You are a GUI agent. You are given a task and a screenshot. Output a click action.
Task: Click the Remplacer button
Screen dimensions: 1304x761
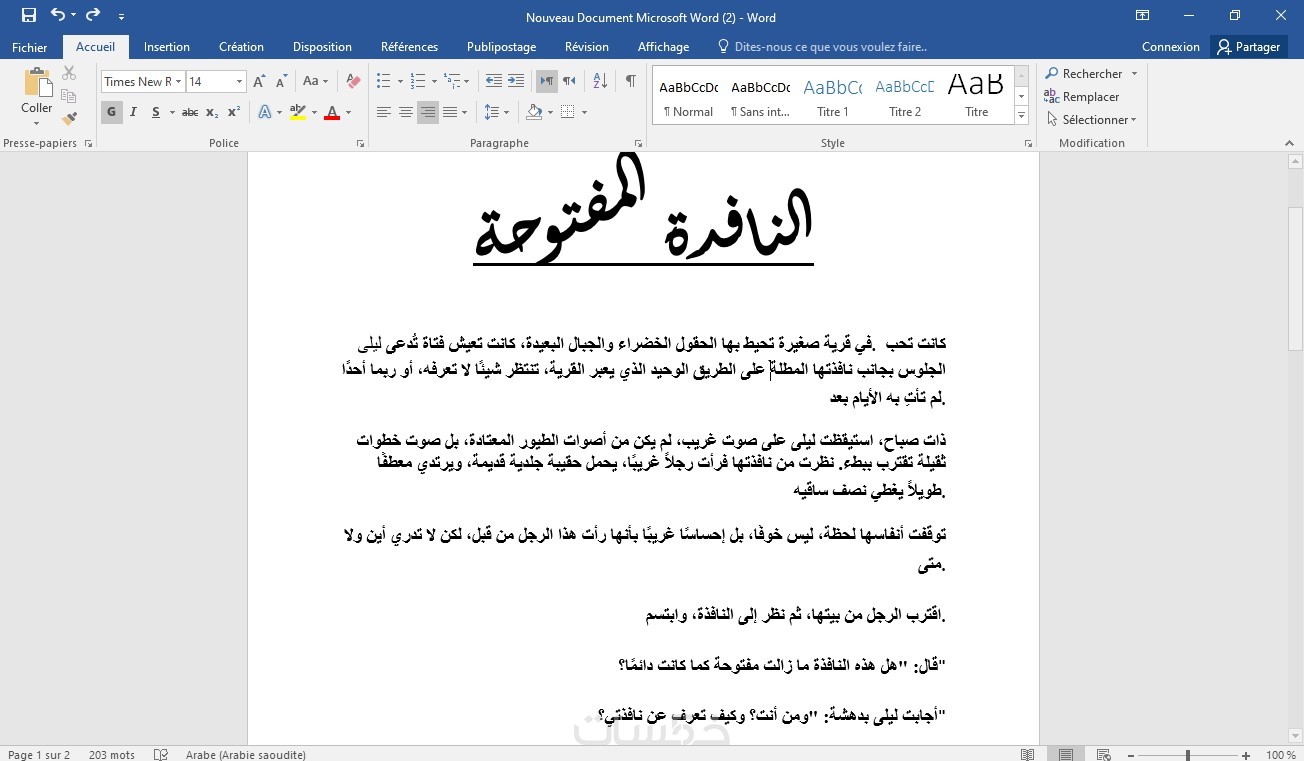[1082, 97]
